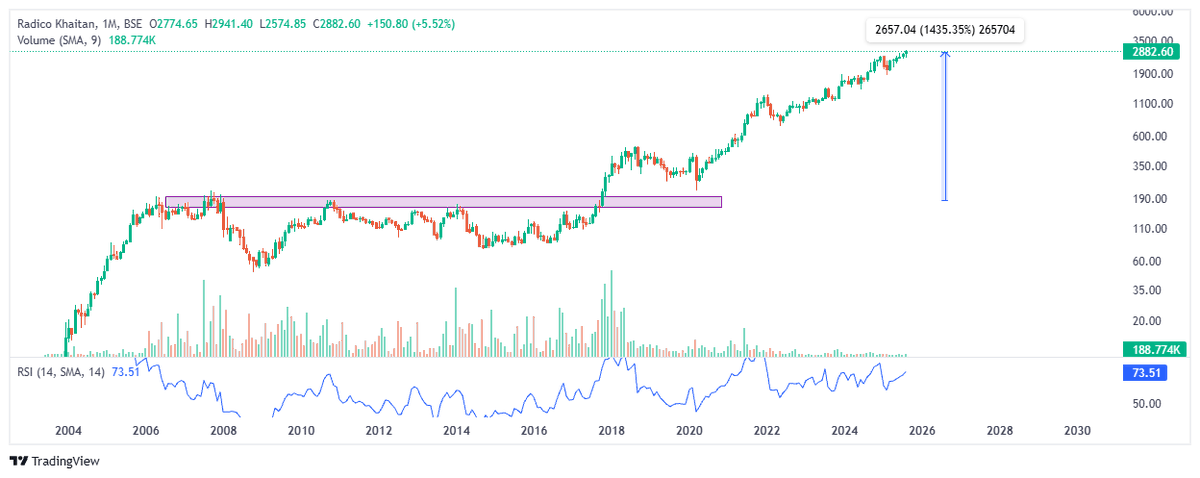Click the 2018 label on the time axis

coord(612,431)
